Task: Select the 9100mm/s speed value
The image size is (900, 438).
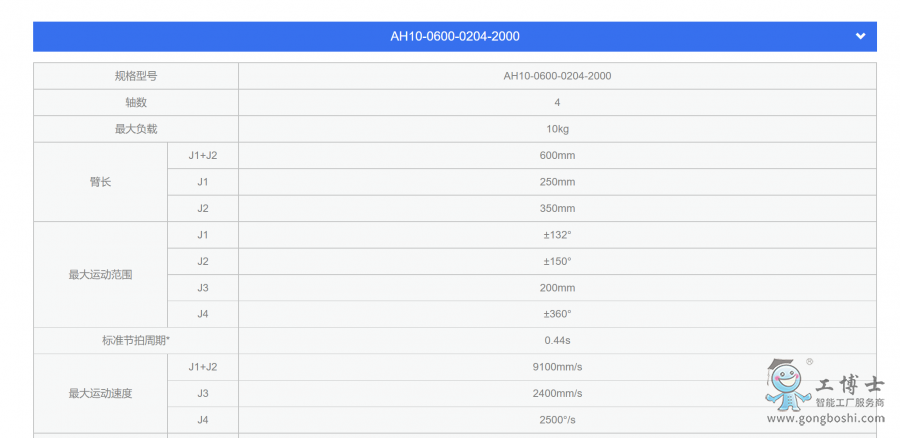Action: (557, 367)
